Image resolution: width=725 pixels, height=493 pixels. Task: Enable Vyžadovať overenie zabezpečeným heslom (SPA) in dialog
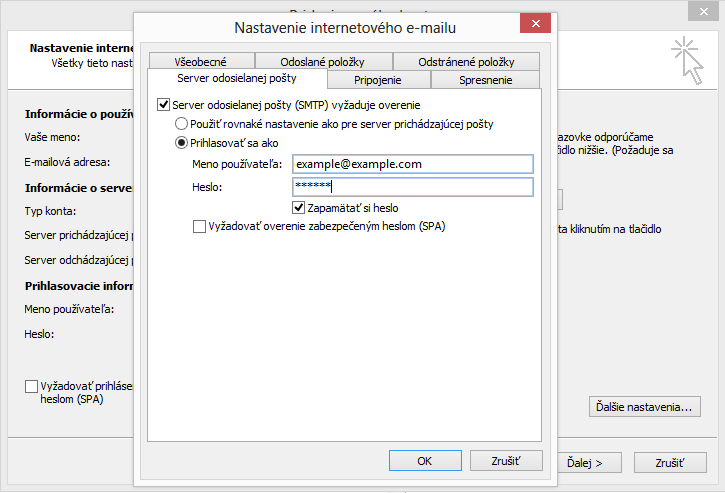(x=199, y=227)
